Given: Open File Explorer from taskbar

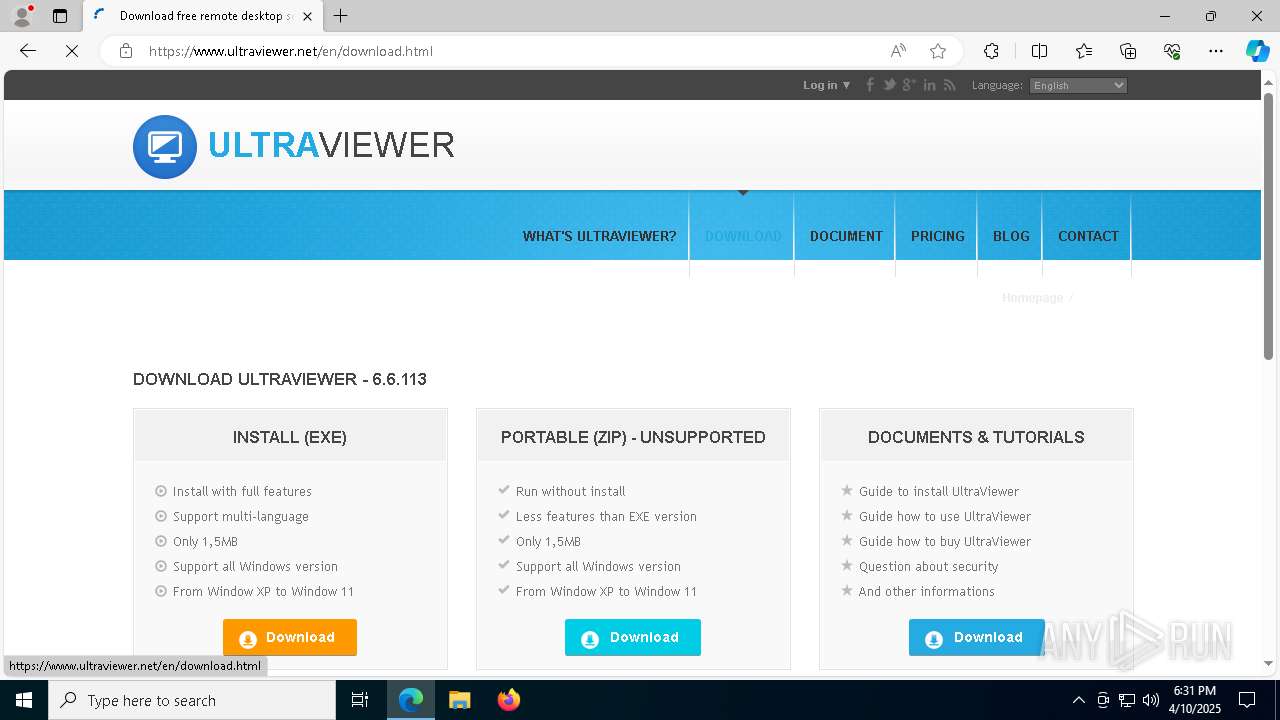Looking at the screenshot, I should pos(459,700).
